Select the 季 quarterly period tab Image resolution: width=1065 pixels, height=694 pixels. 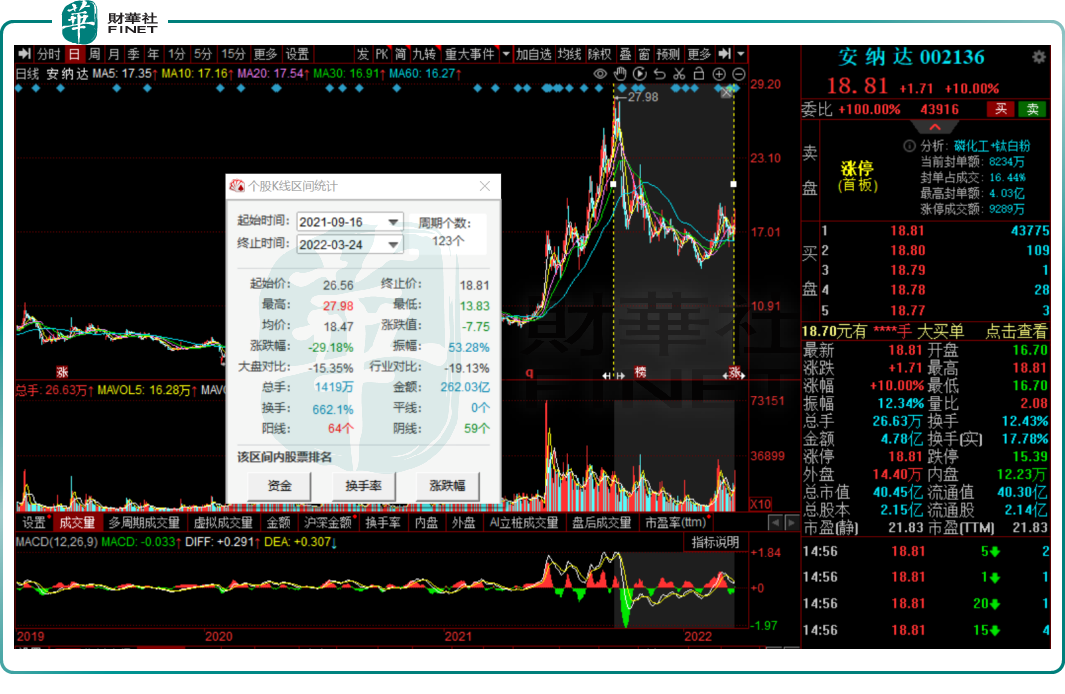pyautogui.click(x=134, y=54)
